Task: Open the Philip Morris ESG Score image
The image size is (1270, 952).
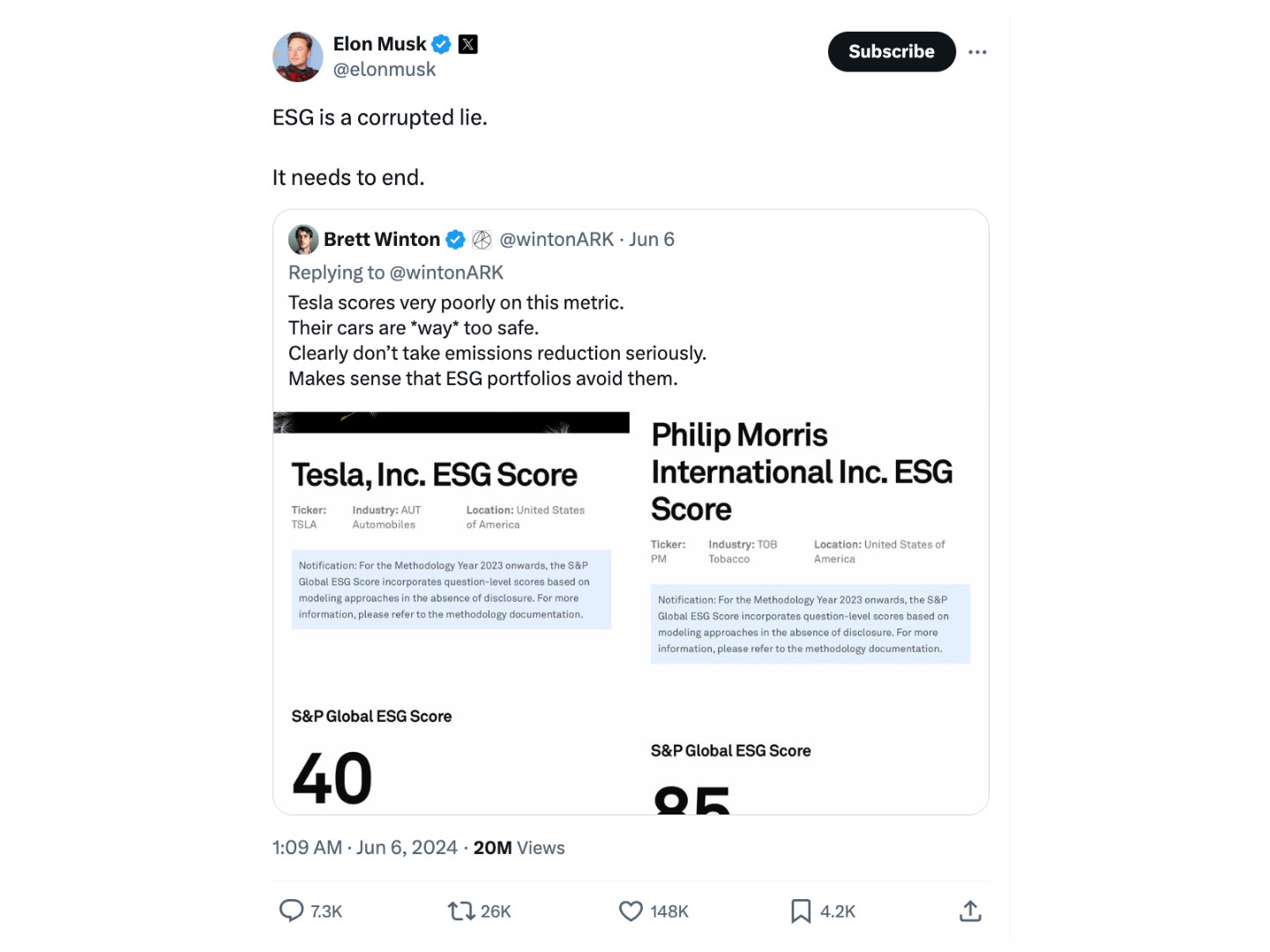Action: coord(811,613)
